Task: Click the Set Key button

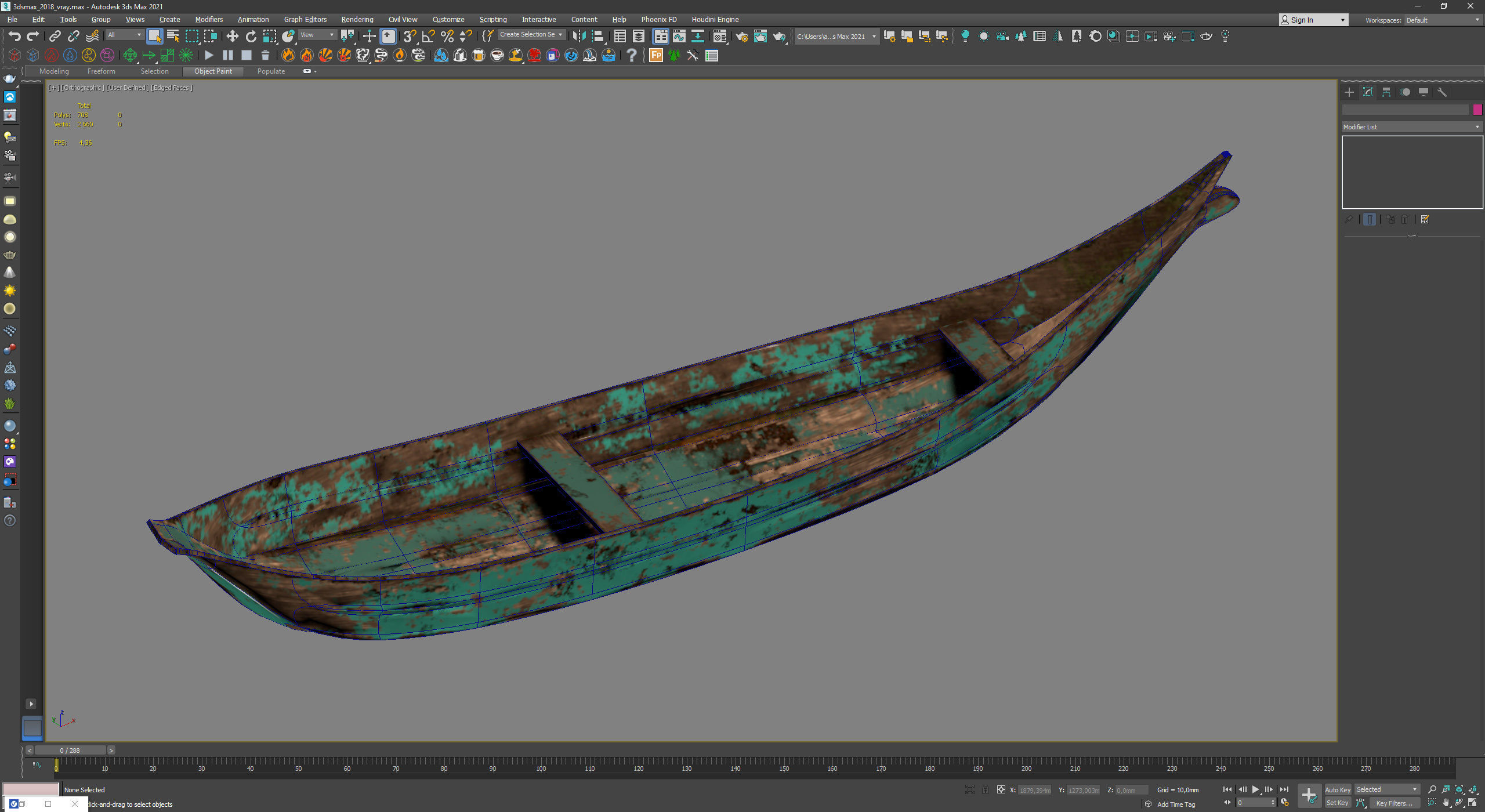Action: 1337,803
